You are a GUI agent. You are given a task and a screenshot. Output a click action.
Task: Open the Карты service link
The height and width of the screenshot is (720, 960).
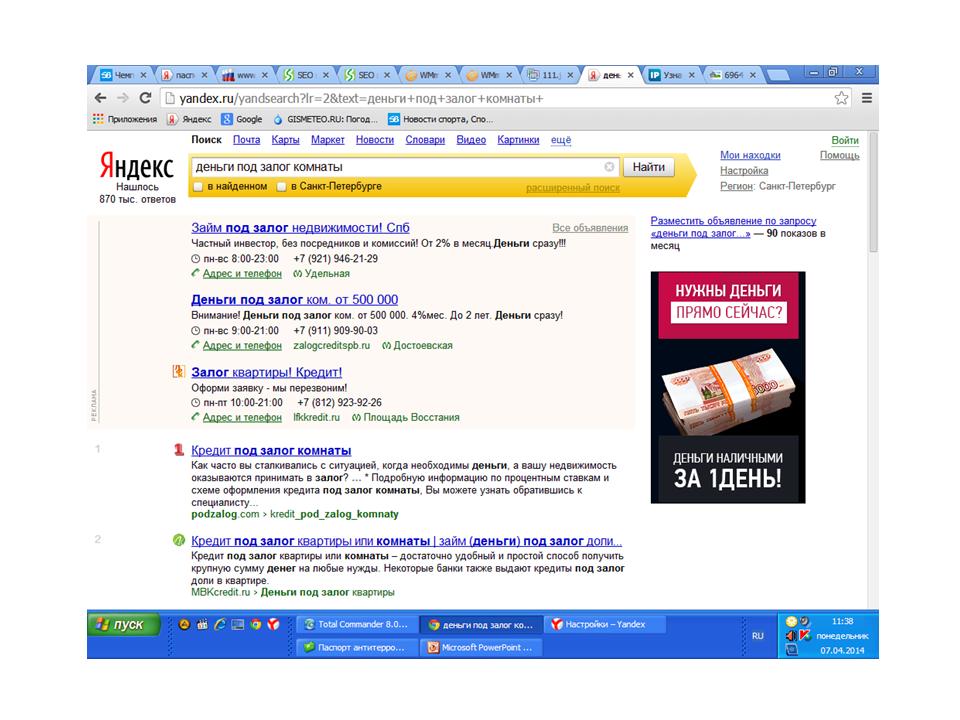click(x=285, y=140)
